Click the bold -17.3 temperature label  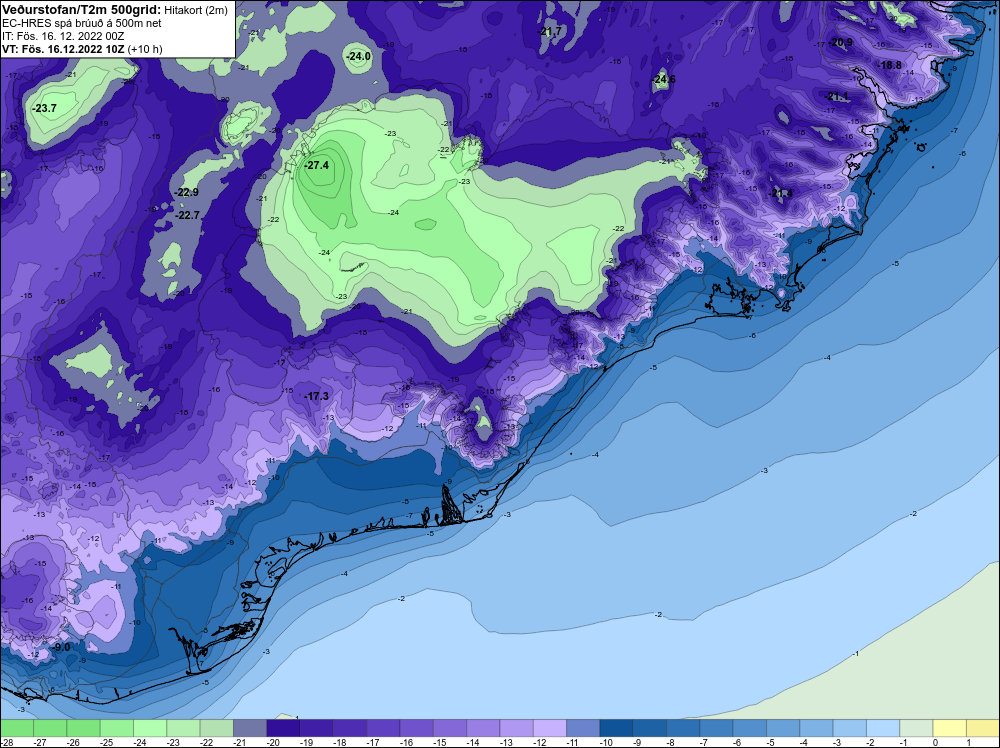[316, 396]
